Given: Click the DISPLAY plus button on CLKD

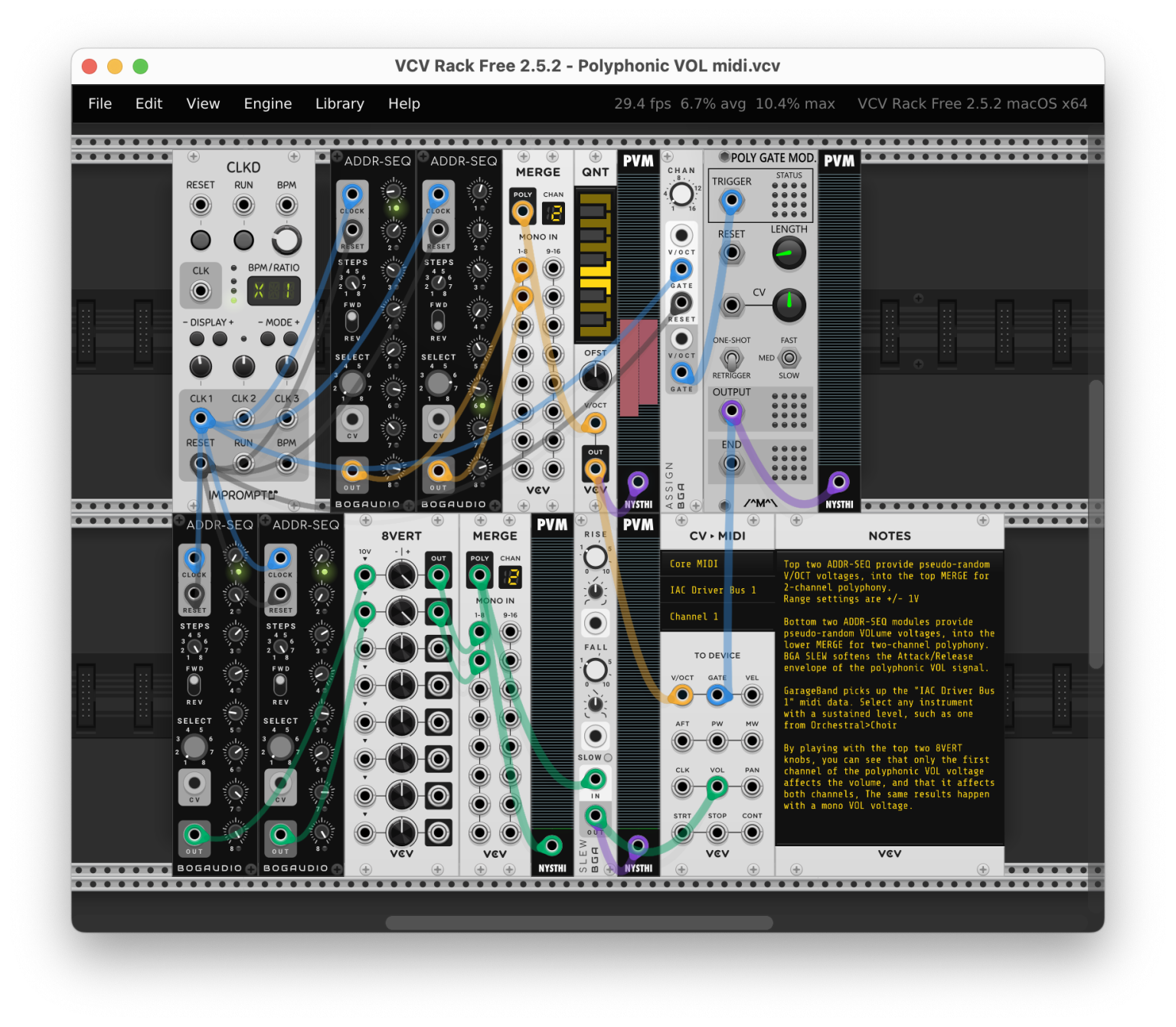Looking at the screenshot, I should tap(220, 339).
